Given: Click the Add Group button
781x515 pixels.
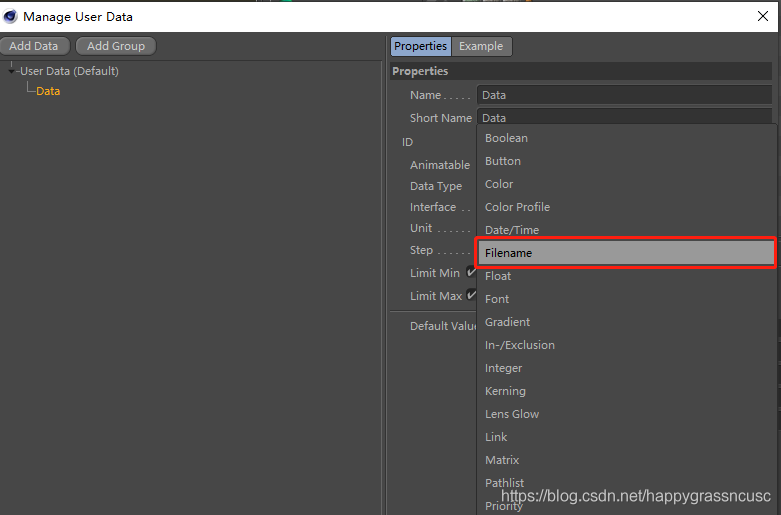Looking at the screenshot, I should 116,46.
